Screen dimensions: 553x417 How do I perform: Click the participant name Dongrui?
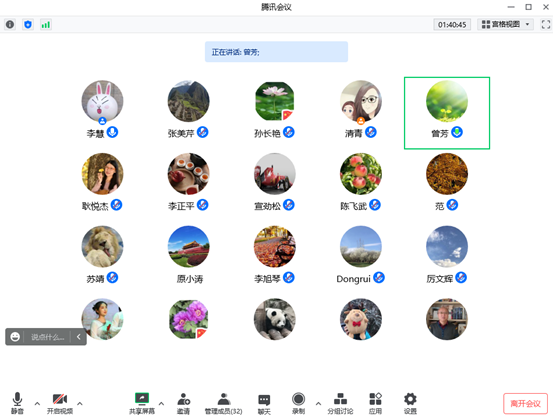click(353, 279)
